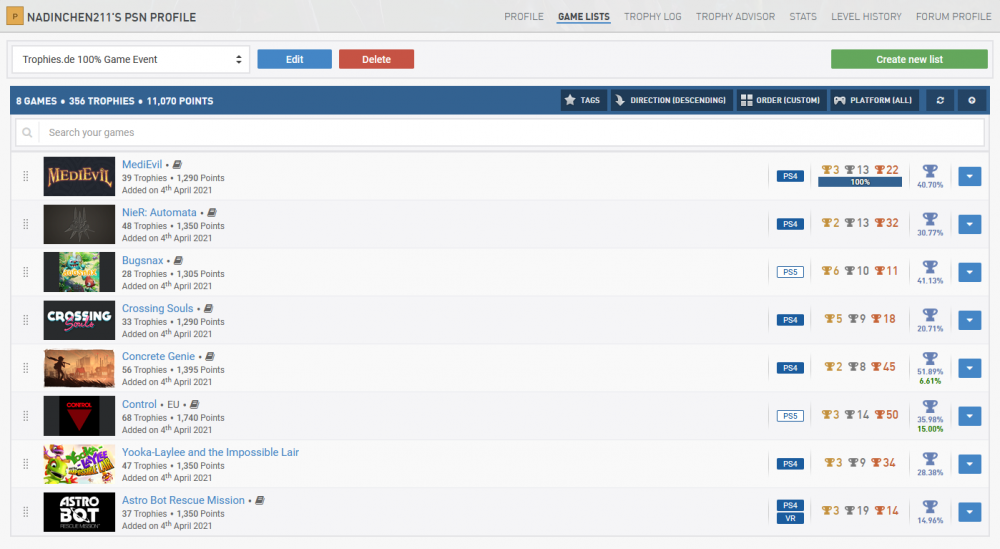Go to the Stats tab
The height and width of the screenshot is (549, 1000).
click(x=802, y=17)
